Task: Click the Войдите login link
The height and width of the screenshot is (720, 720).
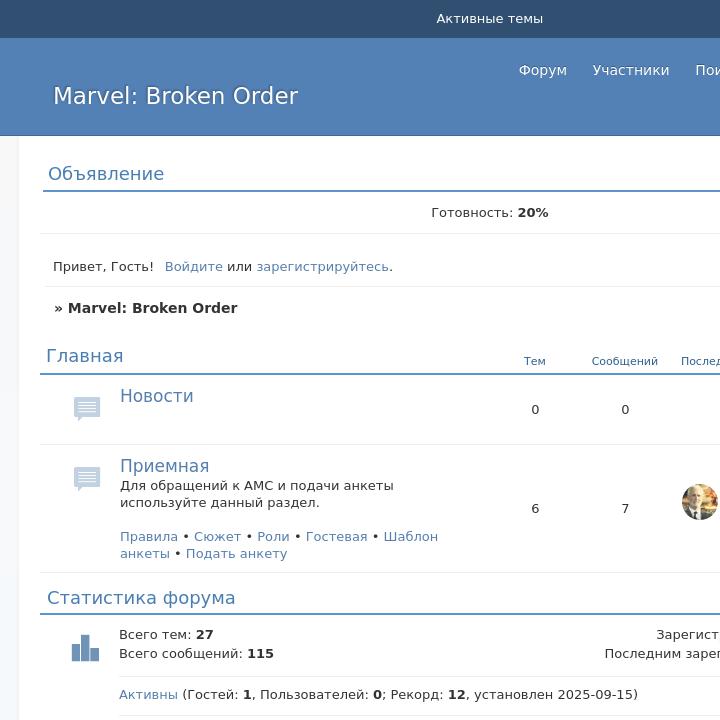Action: pos(193,267)
